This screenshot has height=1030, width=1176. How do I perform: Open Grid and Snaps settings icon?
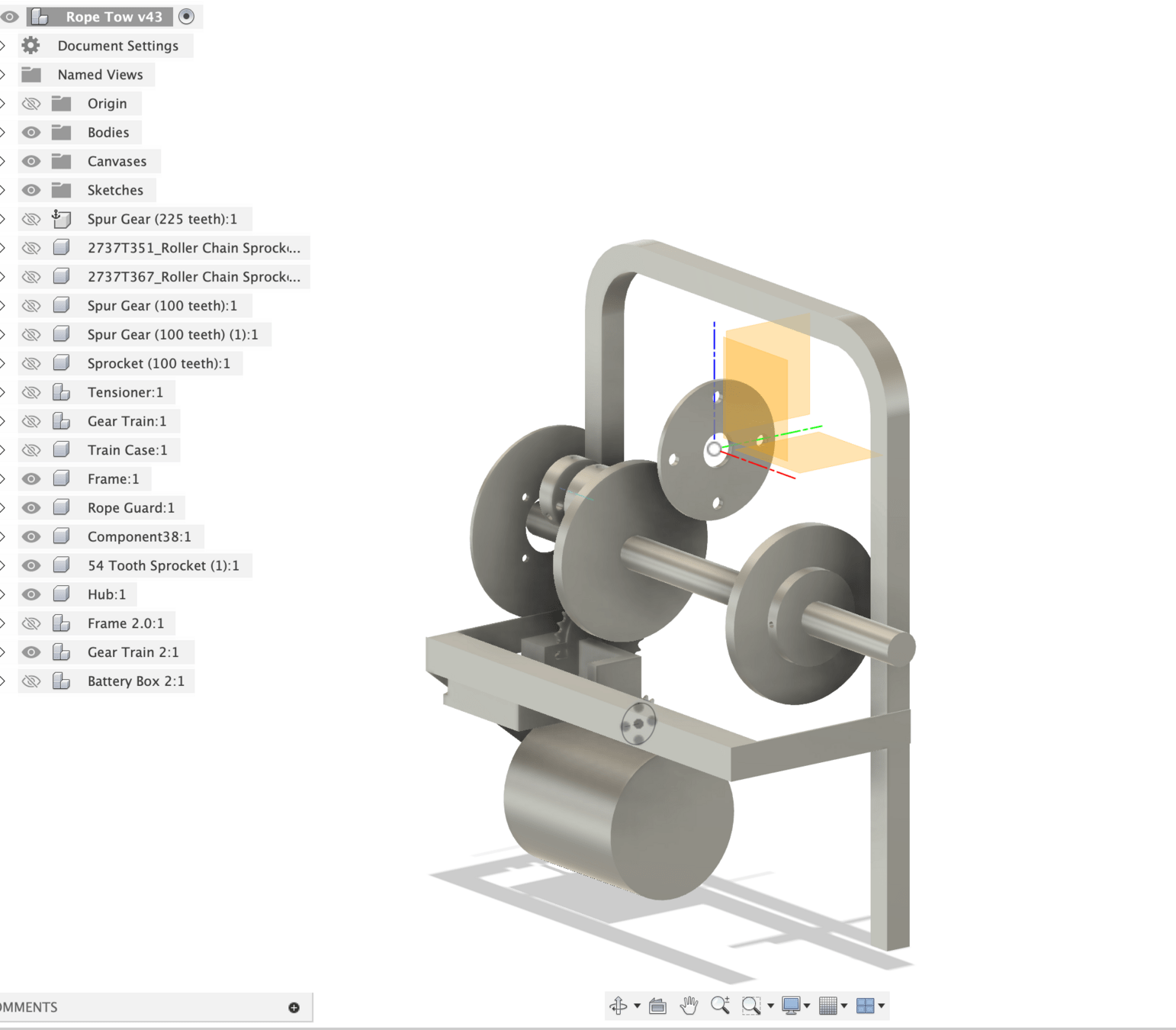pyautogui.click(x=827, y=1006)
